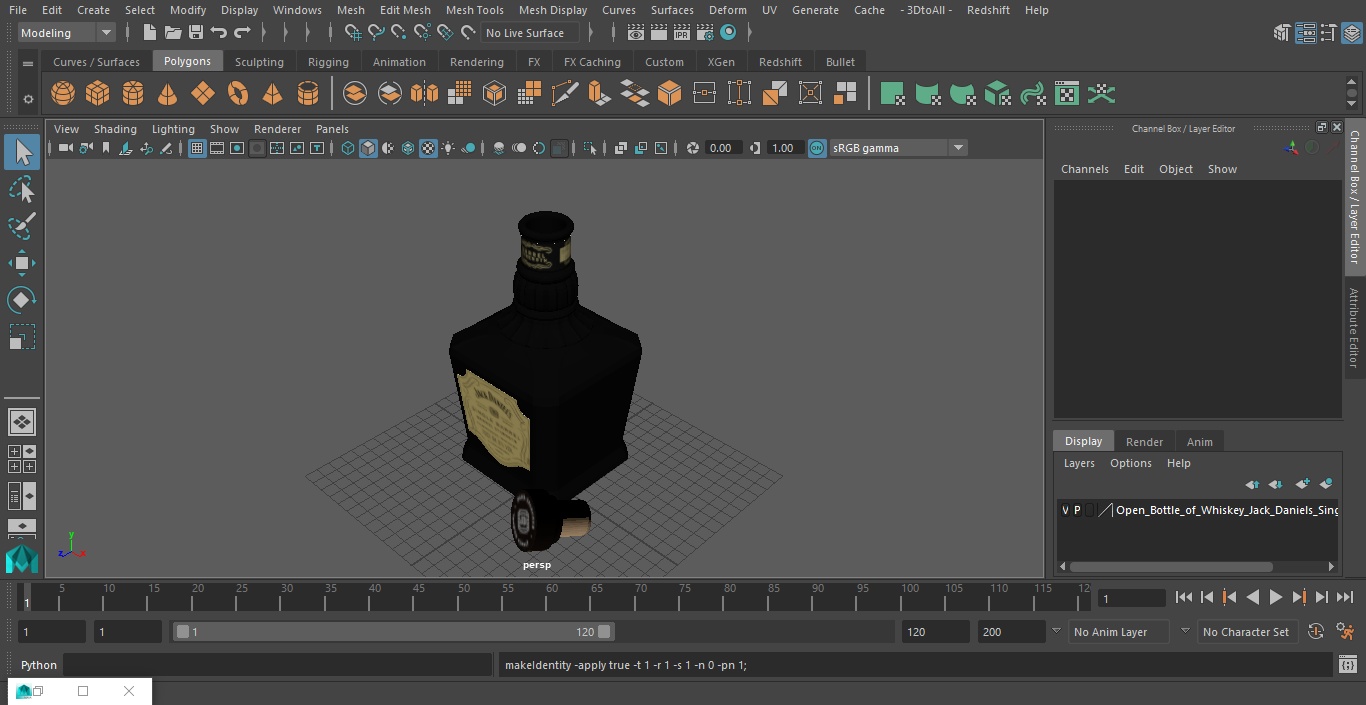Screen dimensions: 1366x705
Task: Open the UV Editor window icon
Action: [x=1067, y=94]
